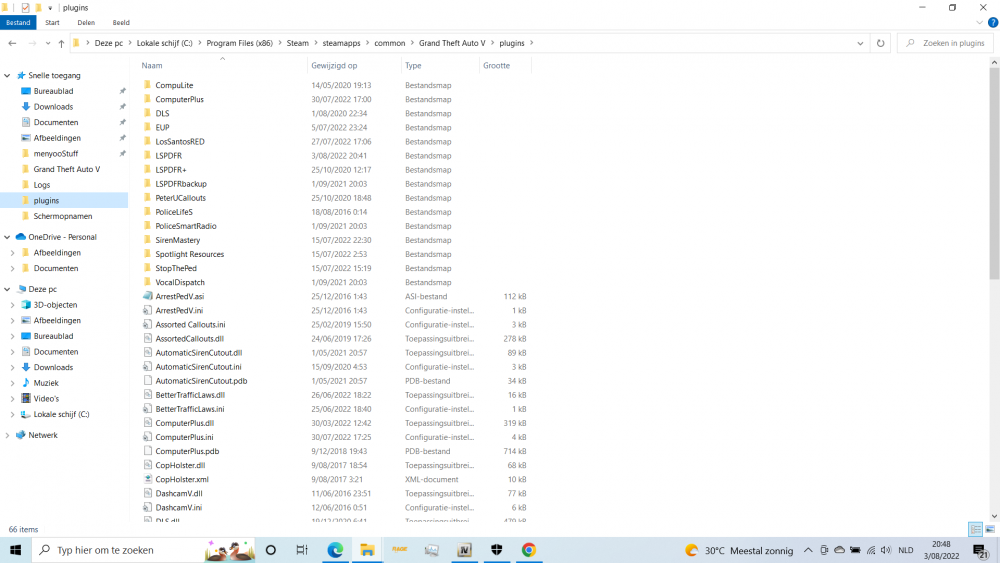This screenshot has height=563, width=1000.
Task: Open the weather widget showing 30°C
Action: [x=739, y=550]
